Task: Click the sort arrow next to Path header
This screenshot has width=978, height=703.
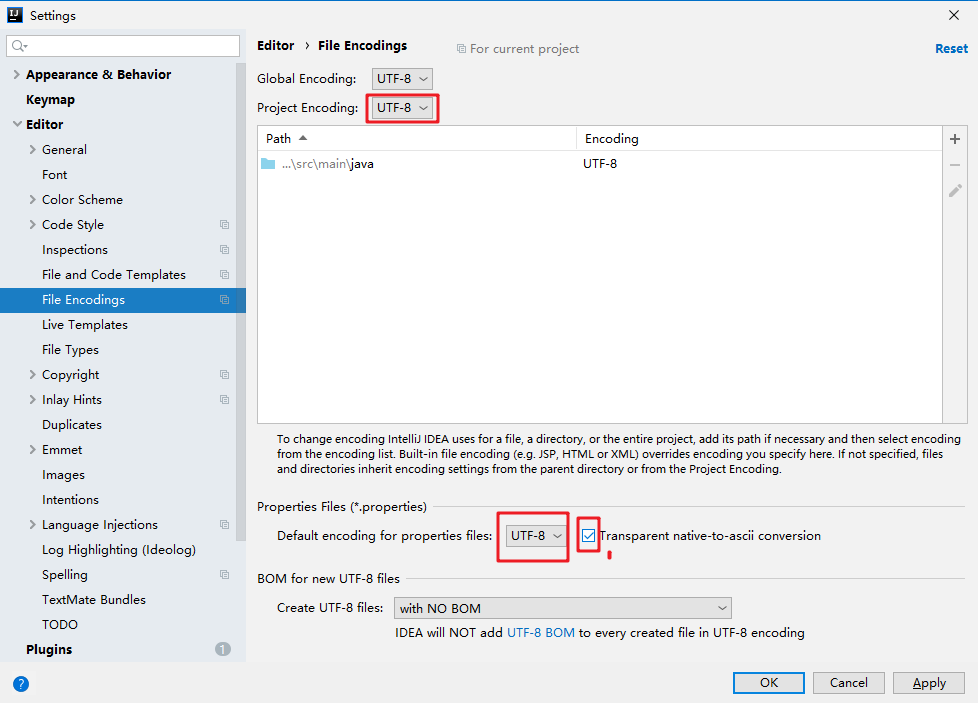Action: pyautogui.click(x=303, y=138)
